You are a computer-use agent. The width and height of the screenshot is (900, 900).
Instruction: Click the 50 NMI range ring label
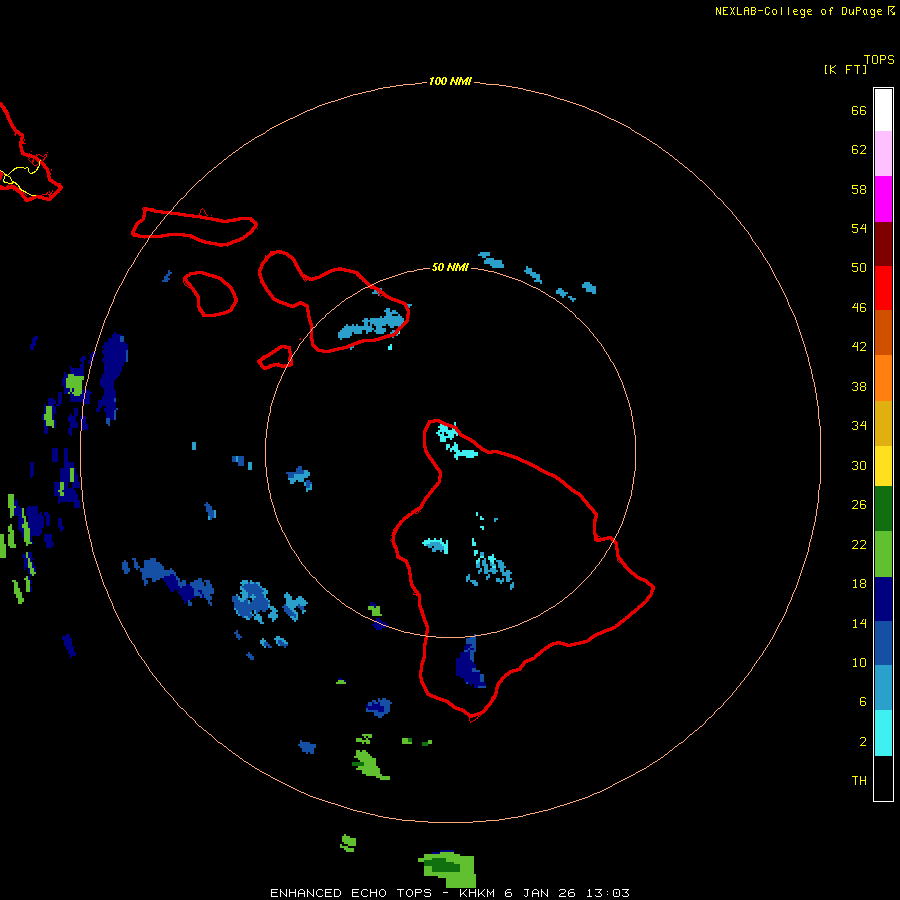[450, 267]
